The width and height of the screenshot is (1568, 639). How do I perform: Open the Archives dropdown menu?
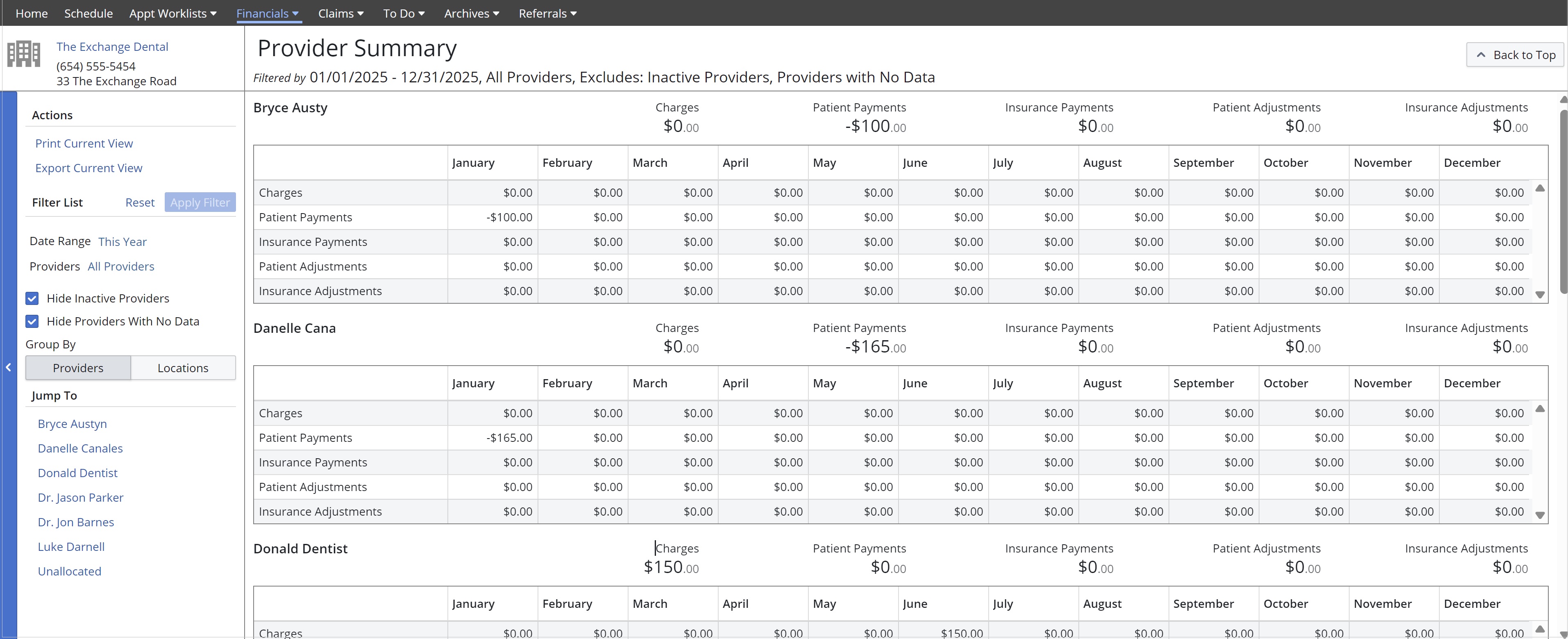(472, 14)
